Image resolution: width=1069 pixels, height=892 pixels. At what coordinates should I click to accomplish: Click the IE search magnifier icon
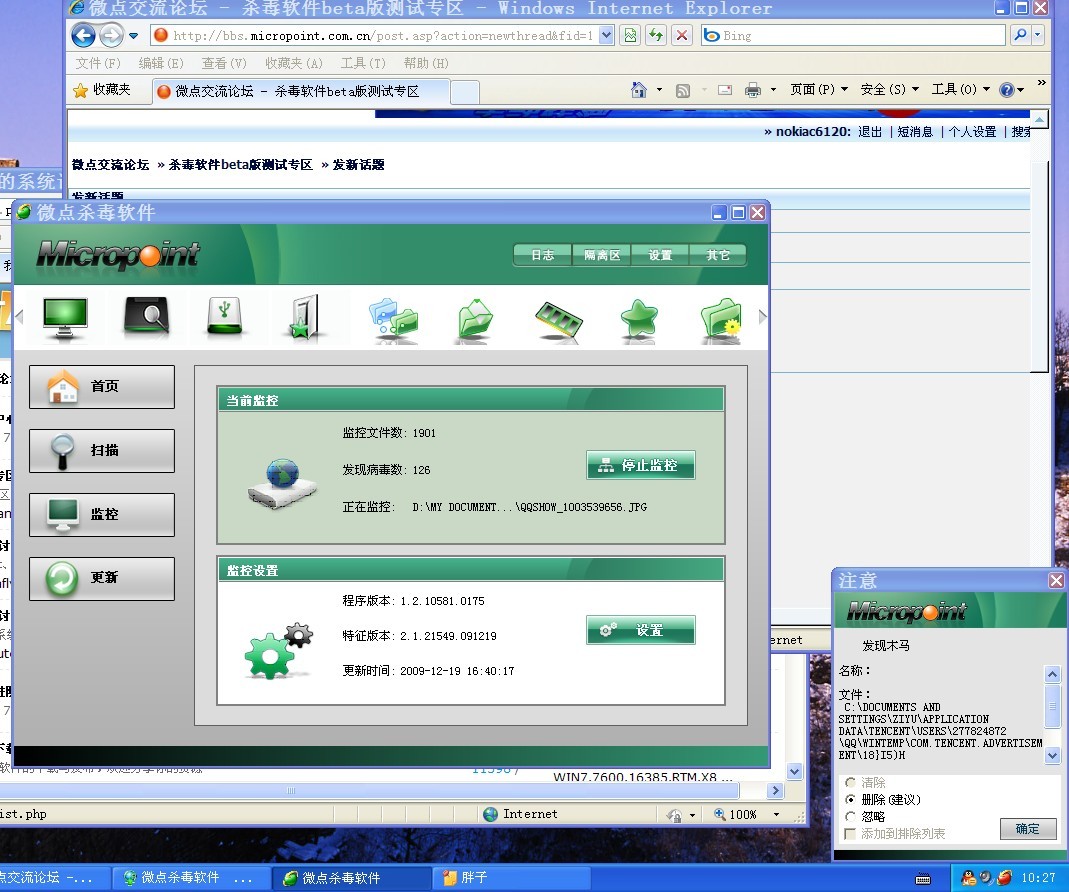click(1021, 35)
